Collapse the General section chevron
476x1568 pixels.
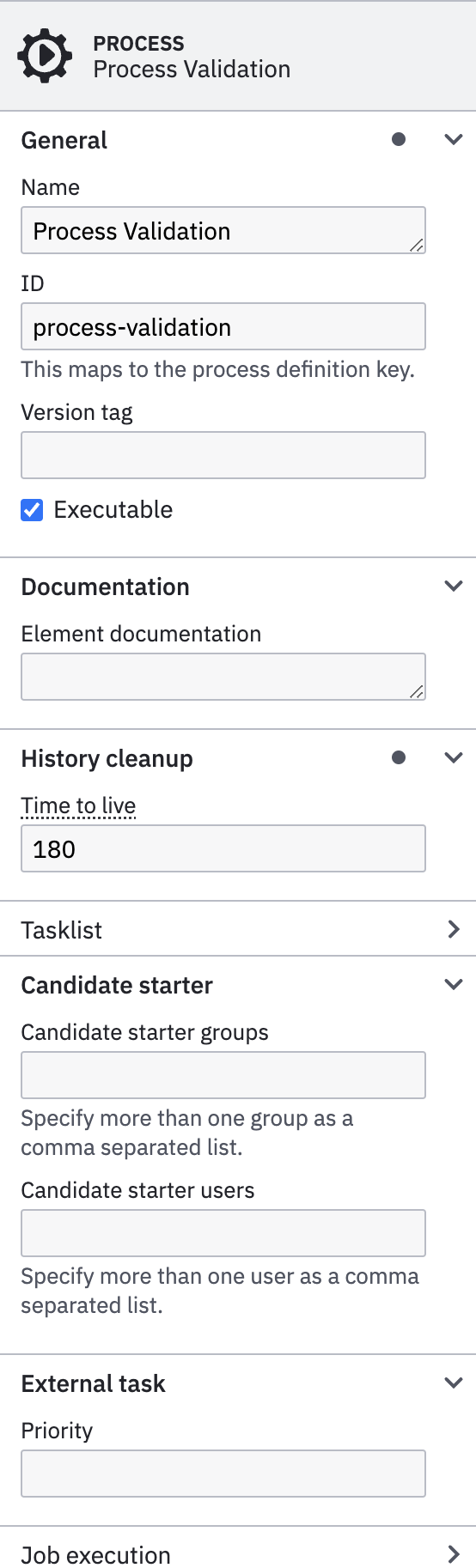[454, 139]
